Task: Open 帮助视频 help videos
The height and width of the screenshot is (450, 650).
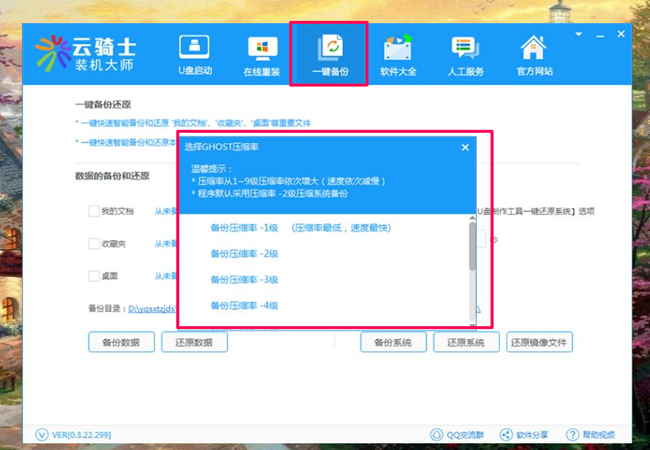Action: [x=591, y=435]
